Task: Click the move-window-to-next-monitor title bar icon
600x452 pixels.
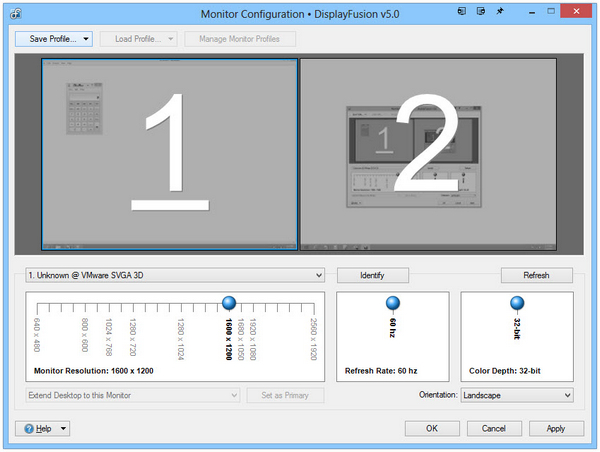Action: click(462, 11)
